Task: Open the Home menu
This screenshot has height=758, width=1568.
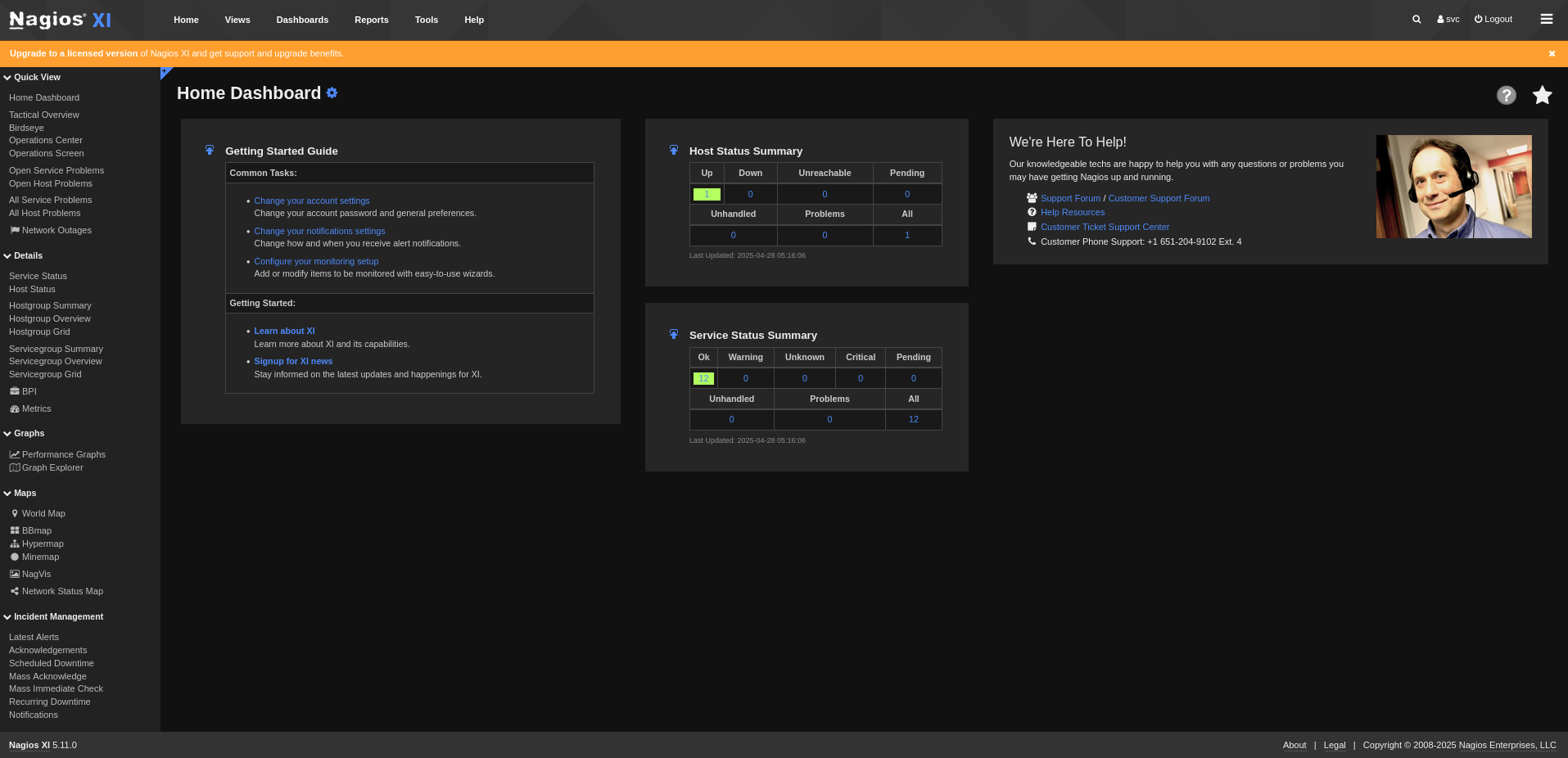Action: [186, 20]
